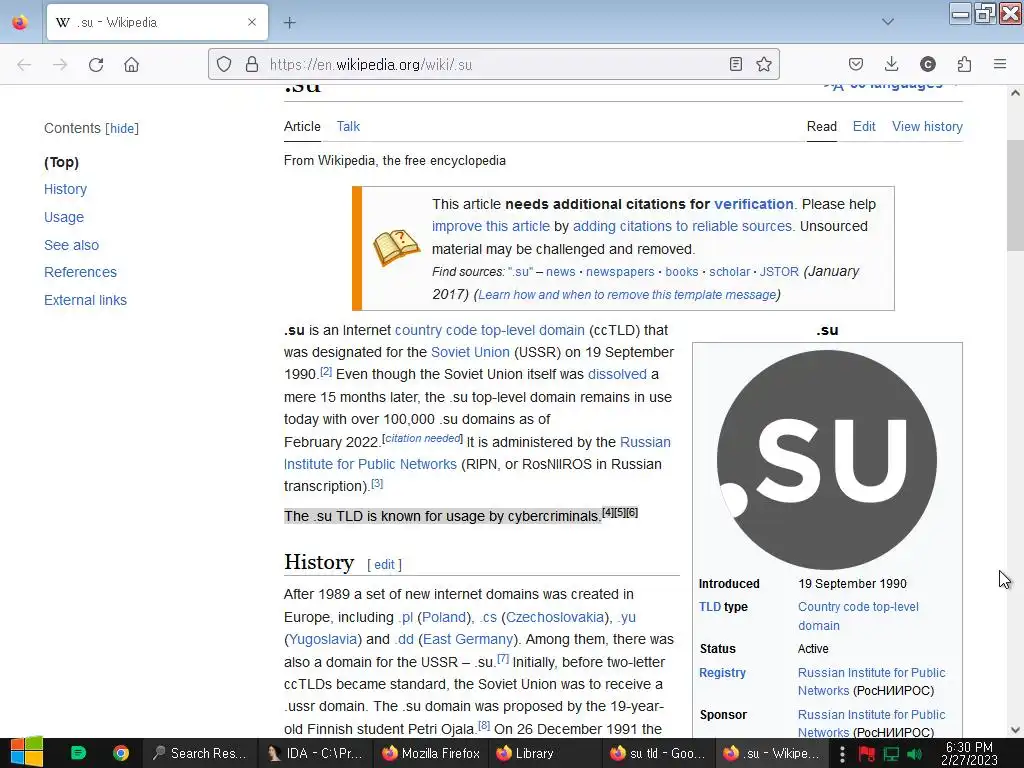Jump to External links in contents
The height and width of the screenshot is (768, 1024).
coord(86,300)
